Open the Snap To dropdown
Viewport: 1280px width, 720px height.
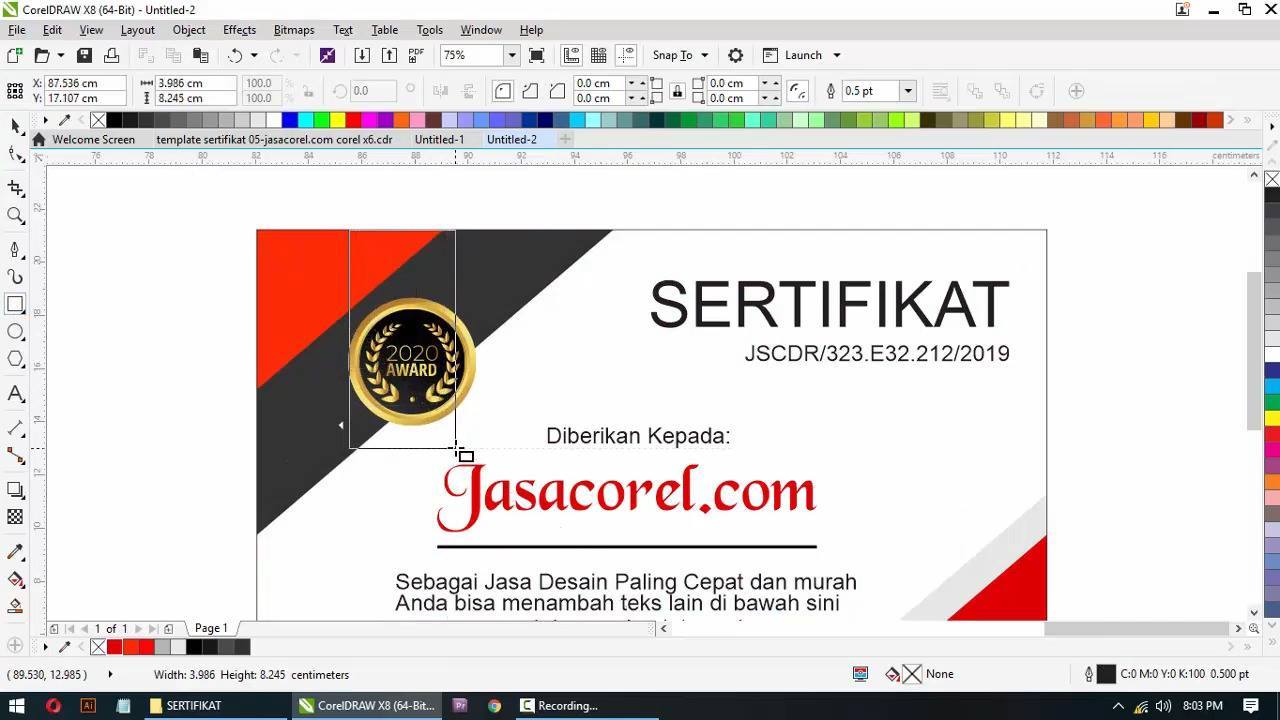pyautogui.click(x=680, y=55)
